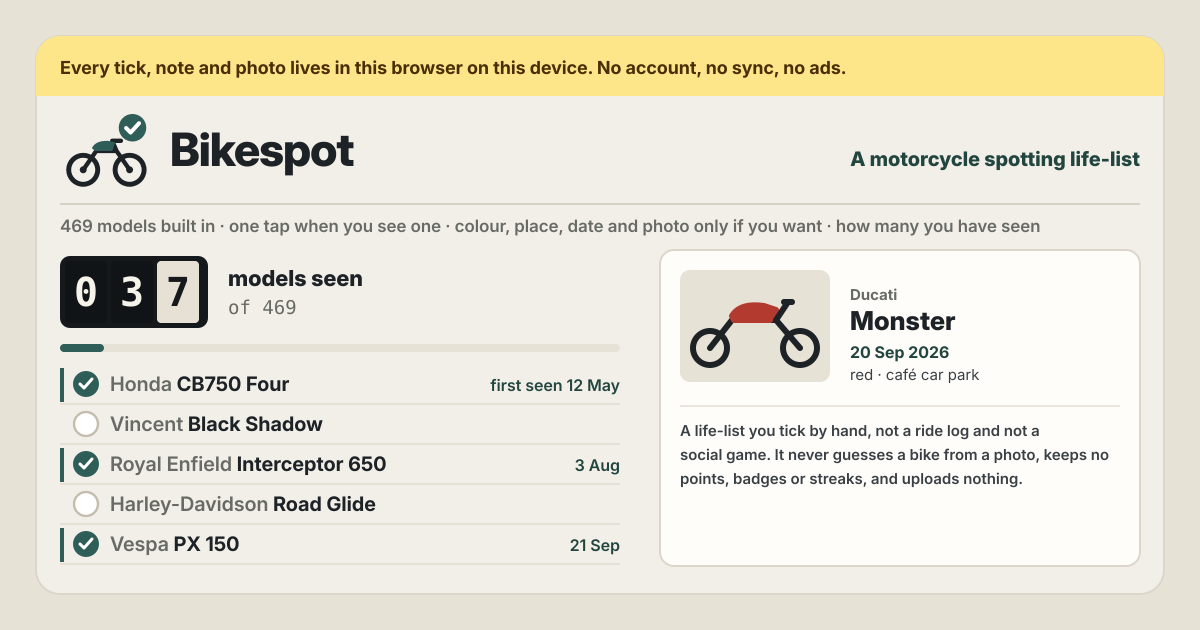This screenshot has width=1200, height=630.
Task: Untick the Vespa PX 150 checkbox
Action: pos(86,544)
